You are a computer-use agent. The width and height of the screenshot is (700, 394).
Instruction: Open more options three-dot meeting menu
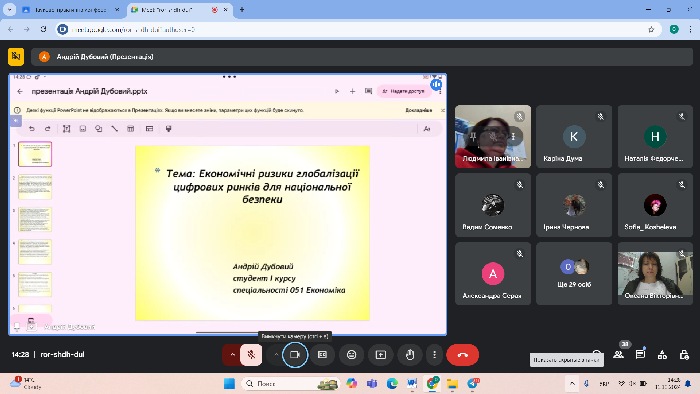[x=434, y=355]
